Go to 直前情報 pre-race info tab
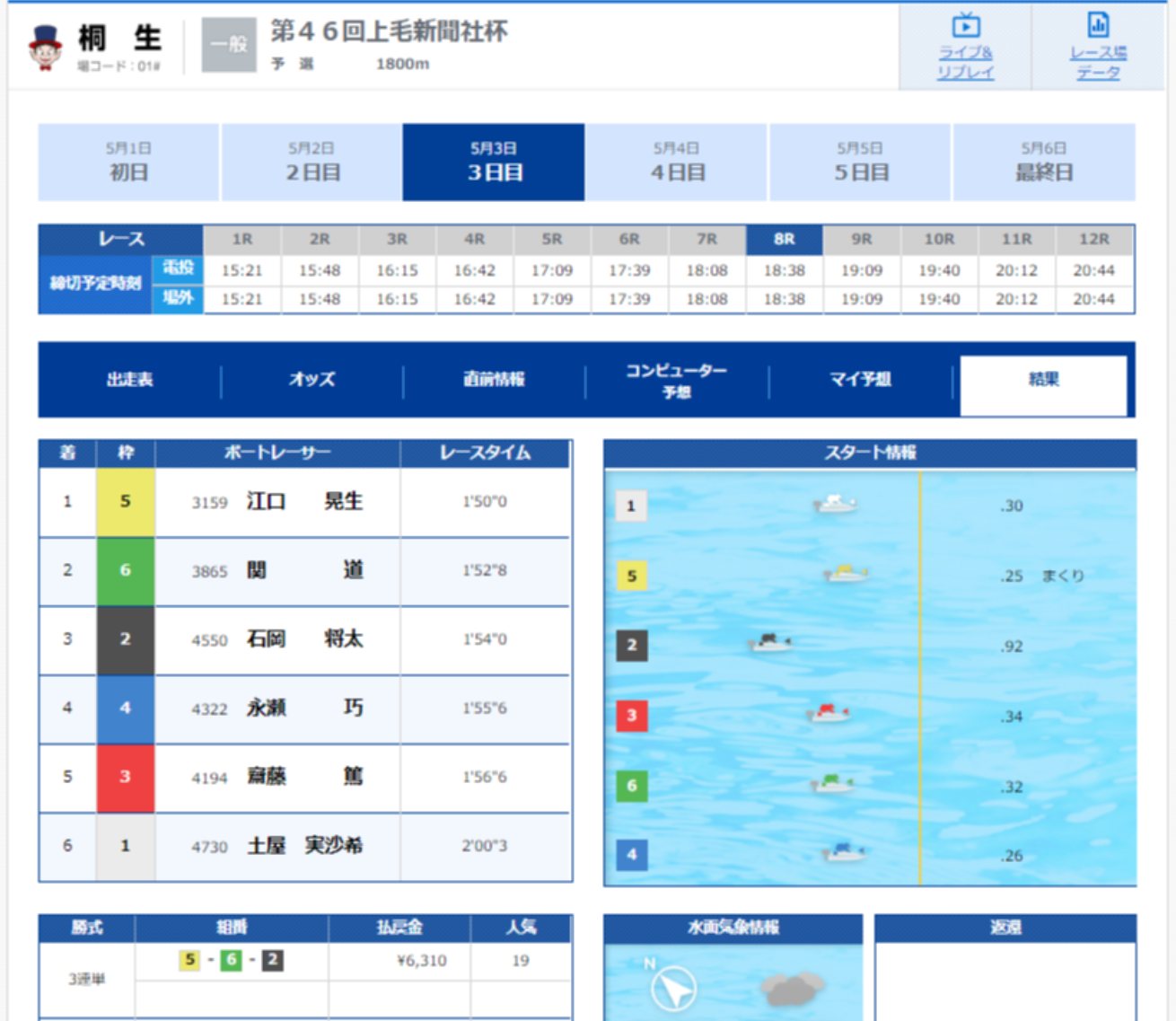Screen dimensions: 1176x1021 pyautogui.click(x=494, y=380)
